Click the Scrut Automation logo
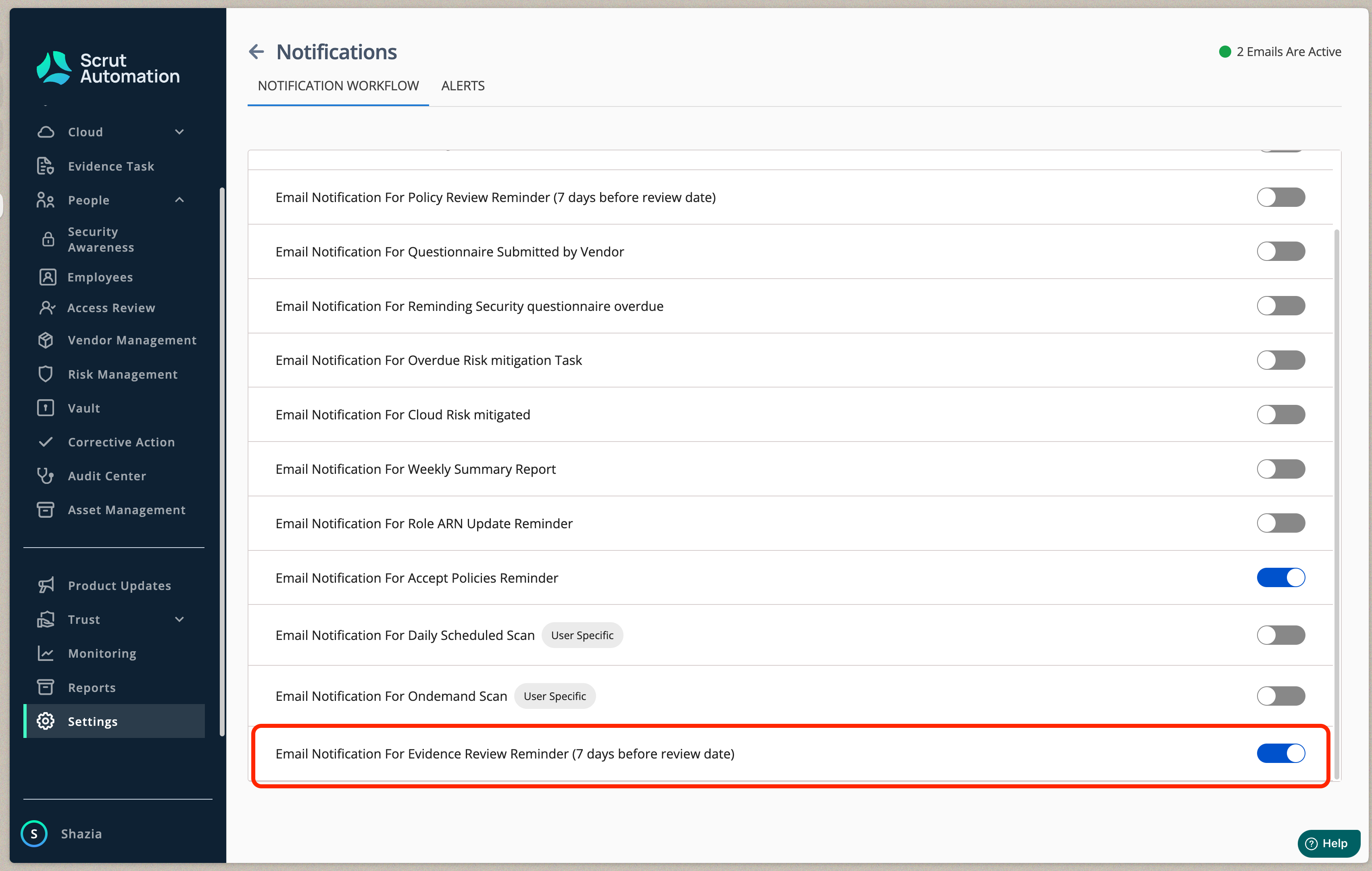 [108, 68]
